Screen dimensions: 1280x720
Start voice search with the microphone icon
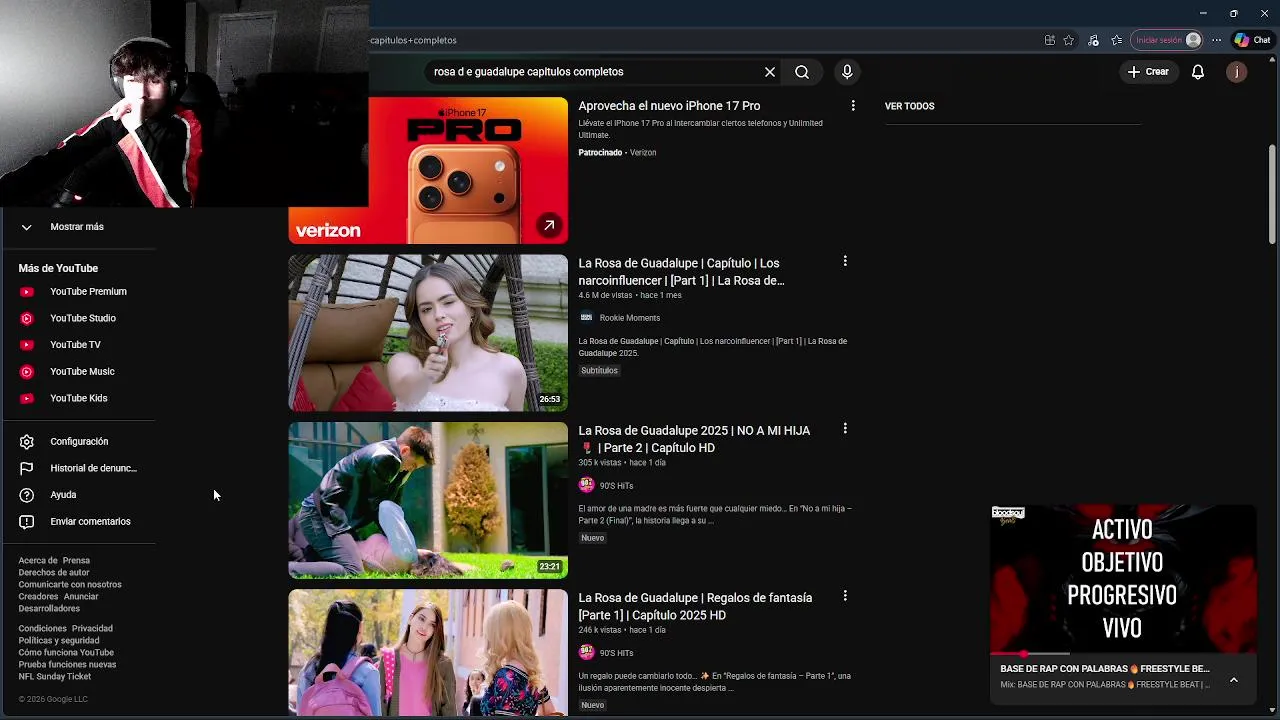847,72
